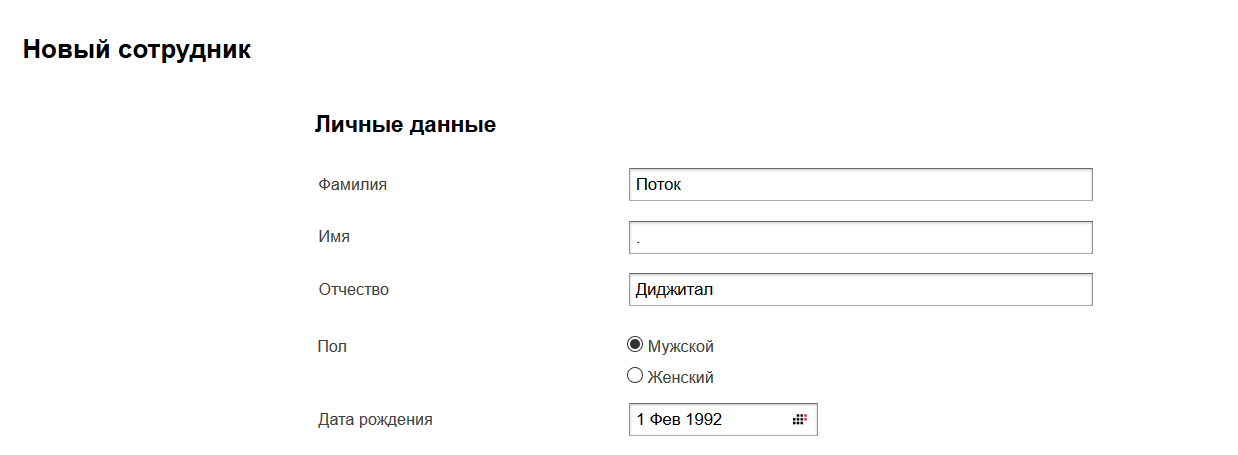Focus the Отчество input field

pos(860,290)
